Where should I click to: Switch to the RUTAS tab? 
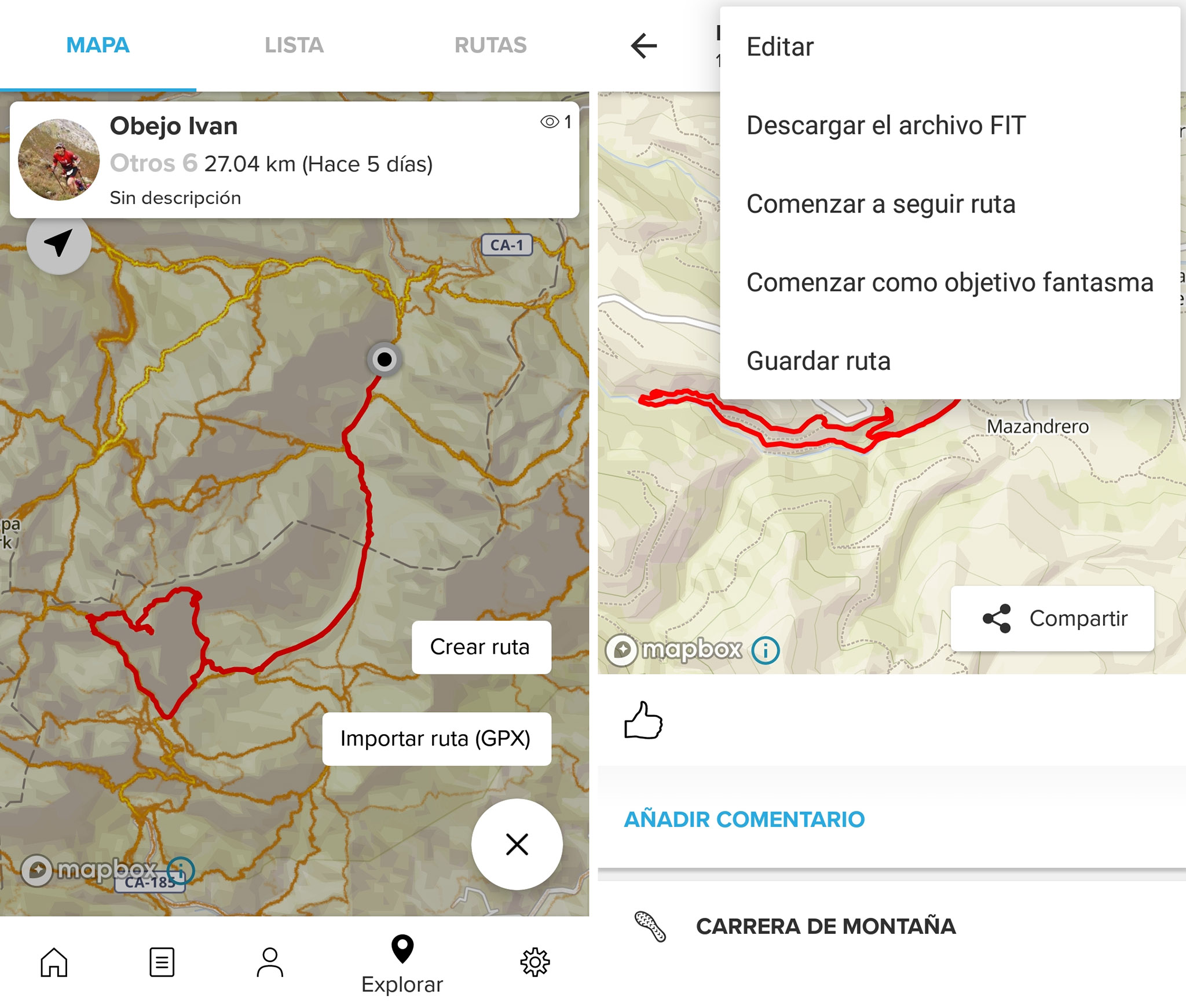coord(490,45)
